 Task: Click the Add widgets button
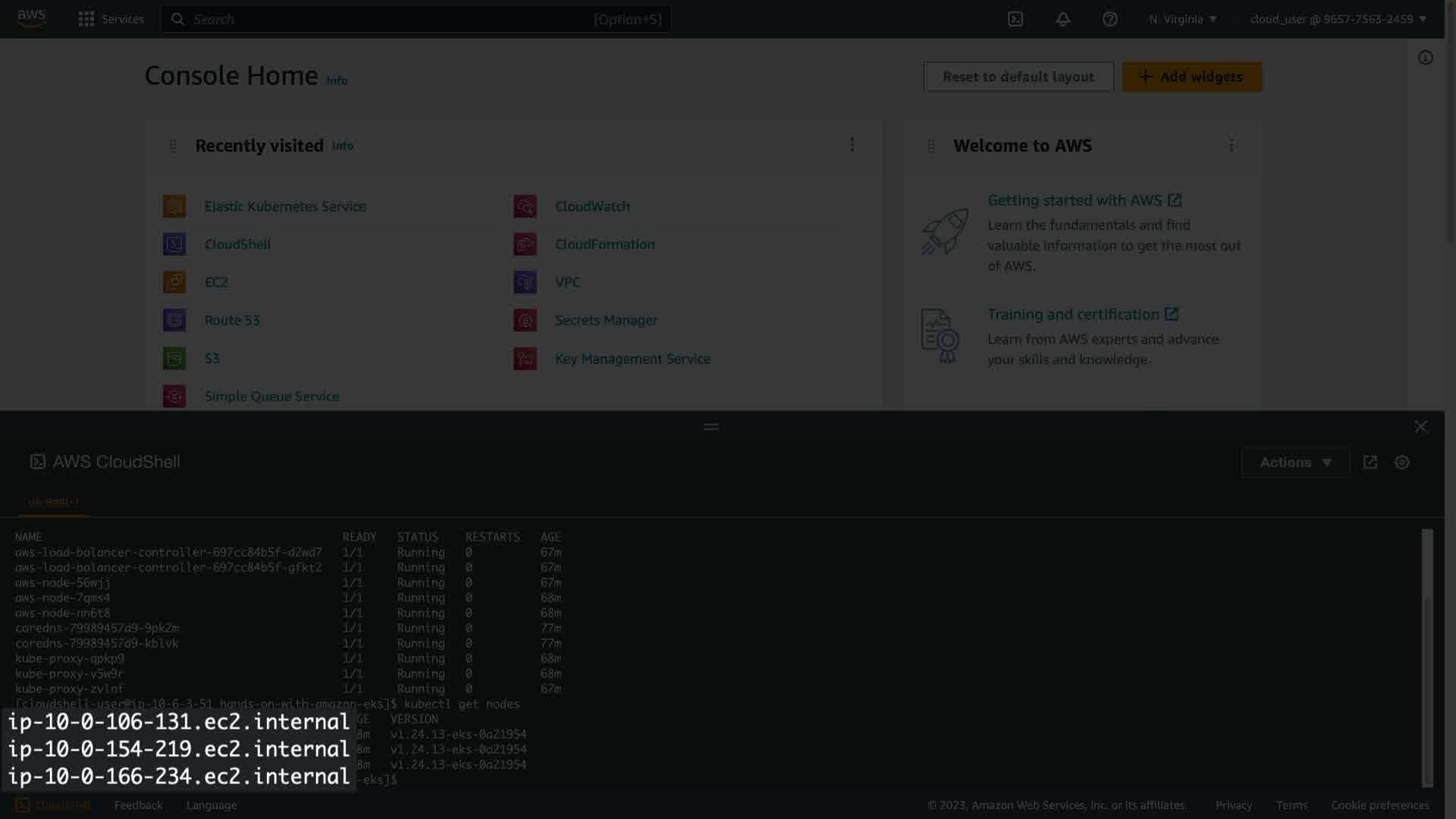[1191, 77]
